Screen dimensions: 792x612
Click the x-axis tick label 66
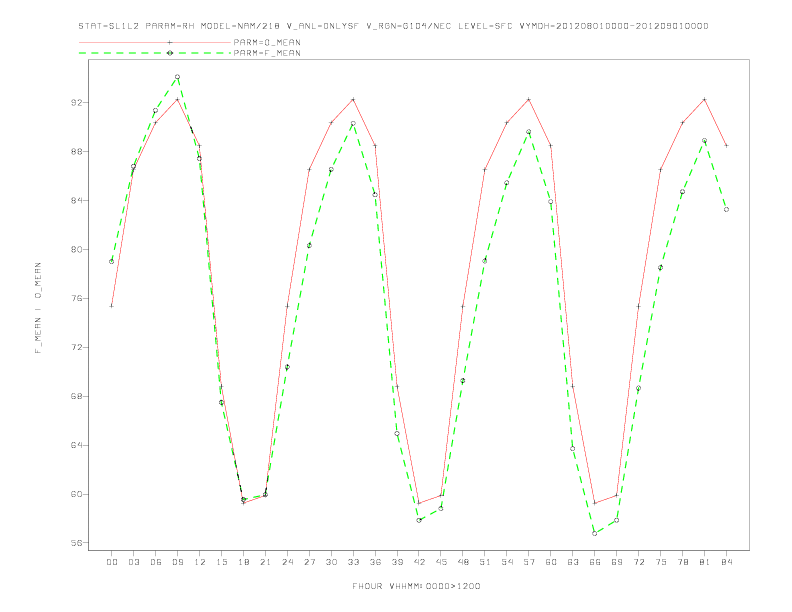pos(595,562)
